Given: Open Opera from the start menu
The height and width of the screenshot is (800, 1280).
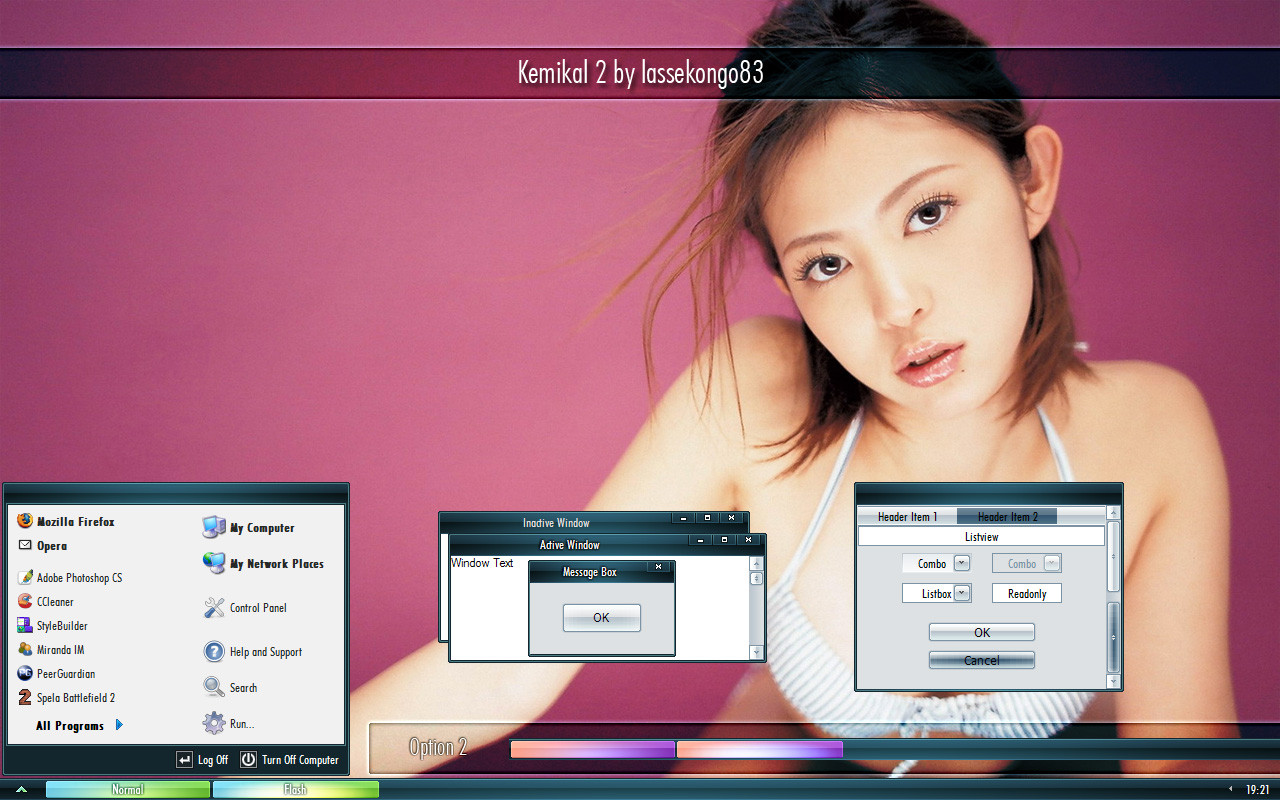Looking at the screenshot, I should (x=42, y=545).
